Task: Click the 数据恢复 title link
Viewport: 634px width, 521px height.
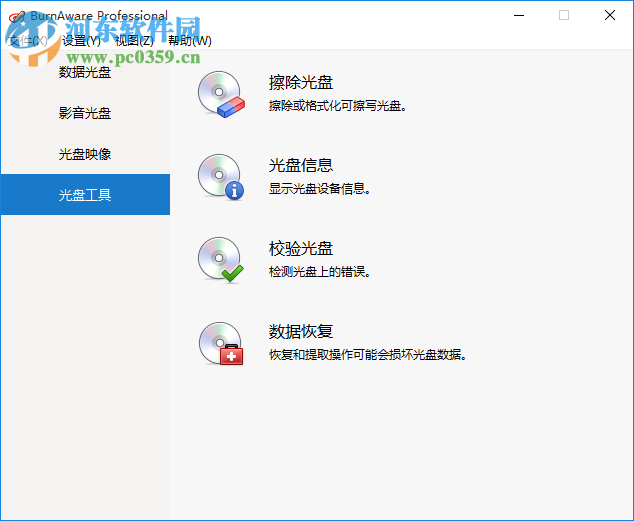Action: coord(301,331)
